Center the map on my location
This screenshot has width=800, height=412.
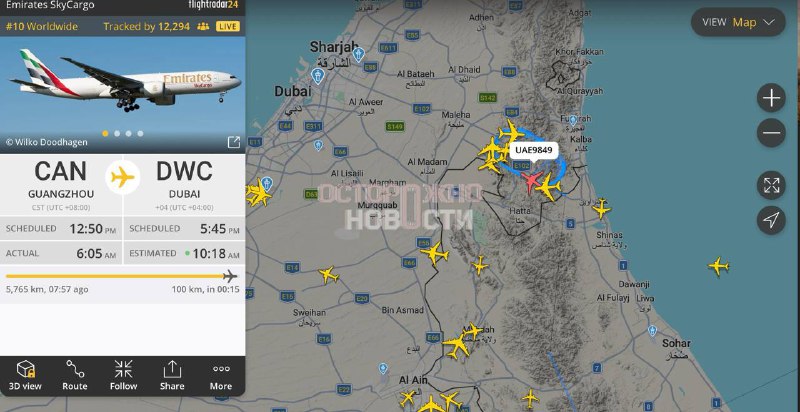[x=771, y=220]
